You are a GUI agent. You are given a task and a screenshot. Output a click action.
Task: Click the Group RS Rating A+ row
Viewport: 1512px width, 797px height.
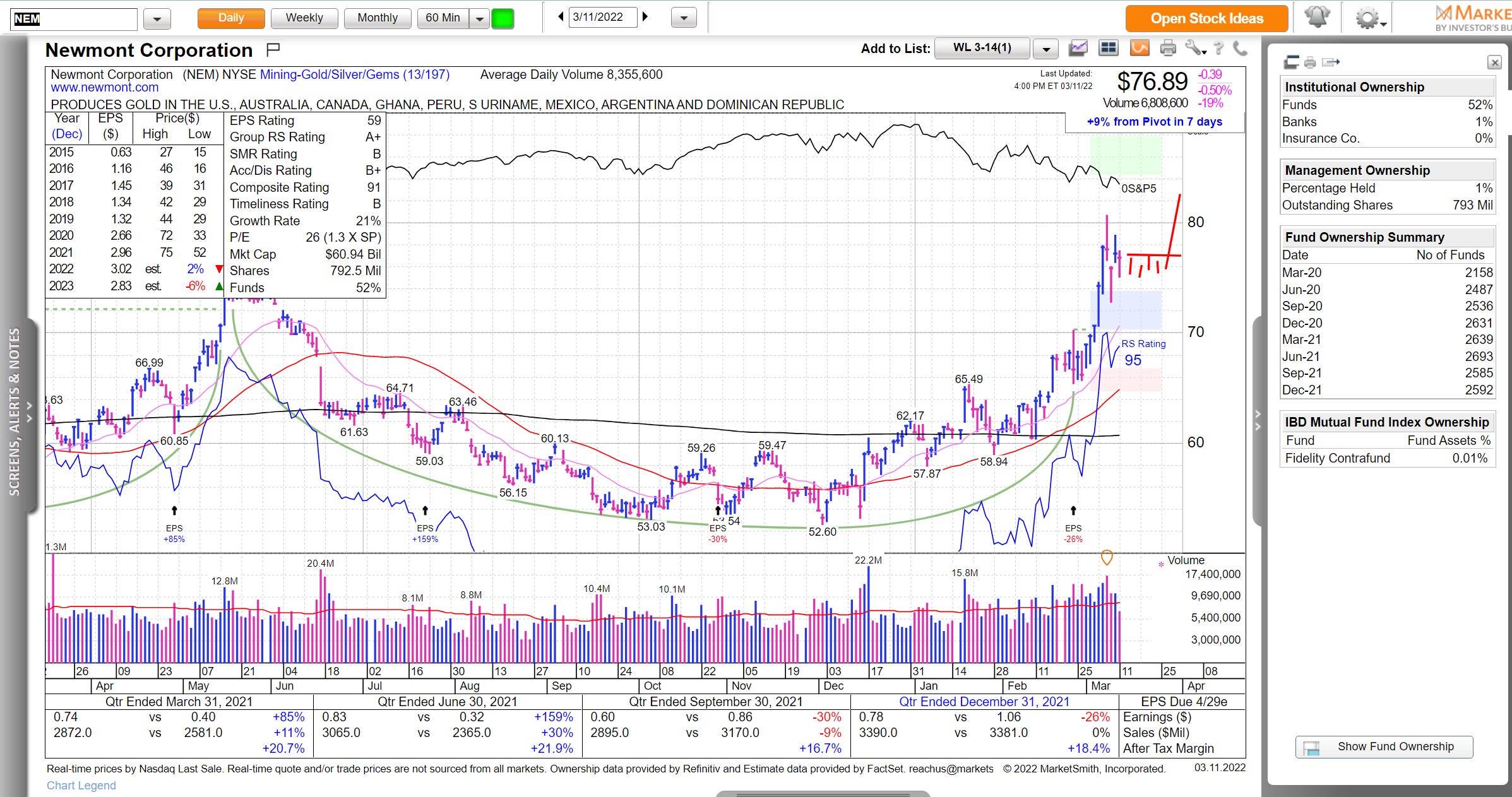point(305,137)
